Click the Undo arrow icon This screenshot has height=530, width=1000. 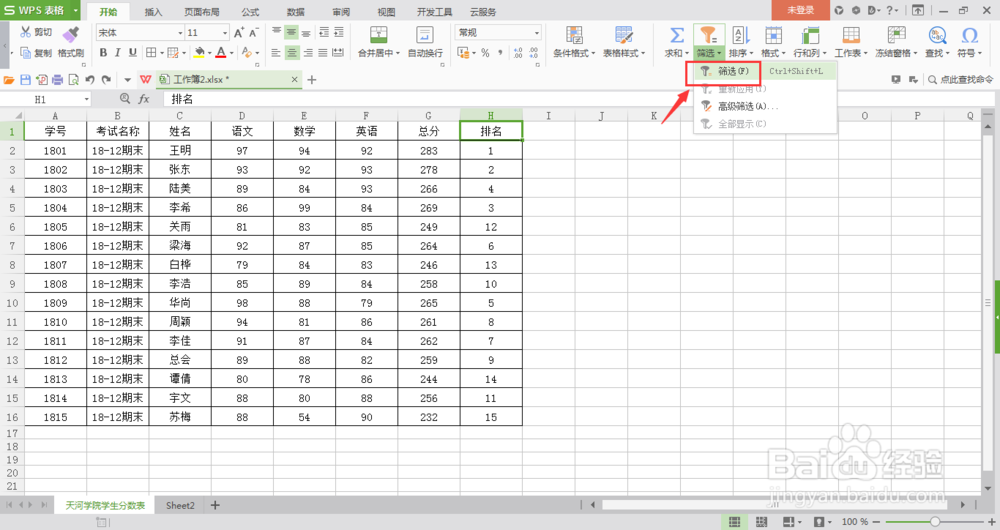[90, 80]
